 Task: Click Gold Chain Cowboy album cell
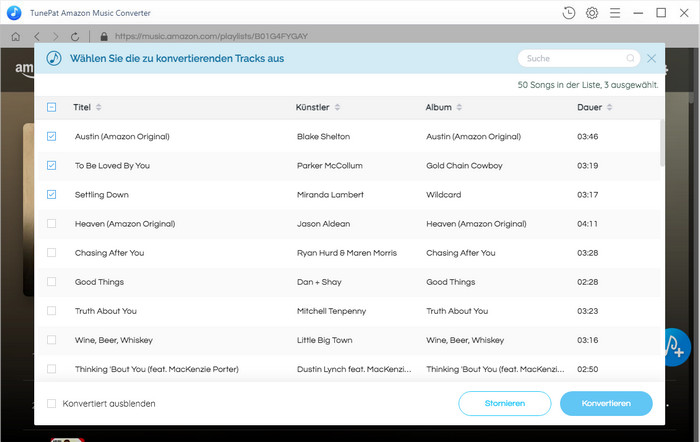464,166
